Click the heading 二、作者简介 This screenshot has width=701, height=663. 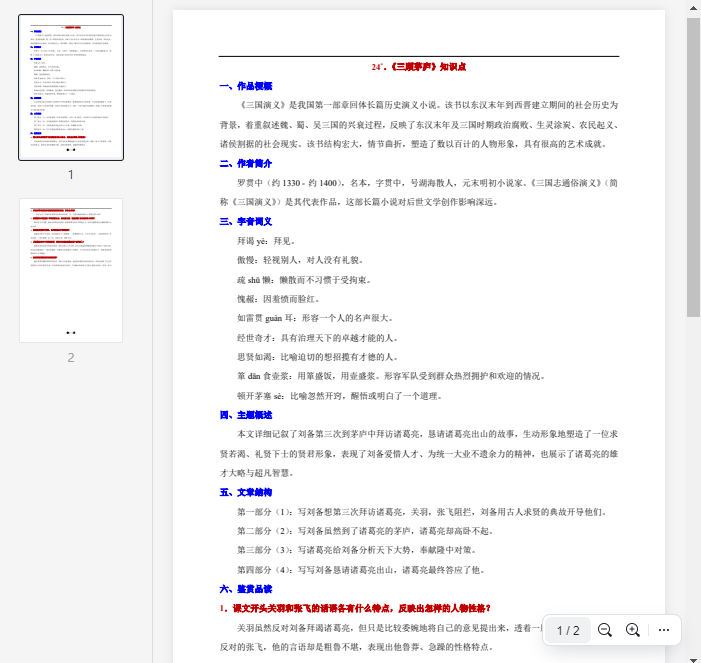tap(245, 164)
